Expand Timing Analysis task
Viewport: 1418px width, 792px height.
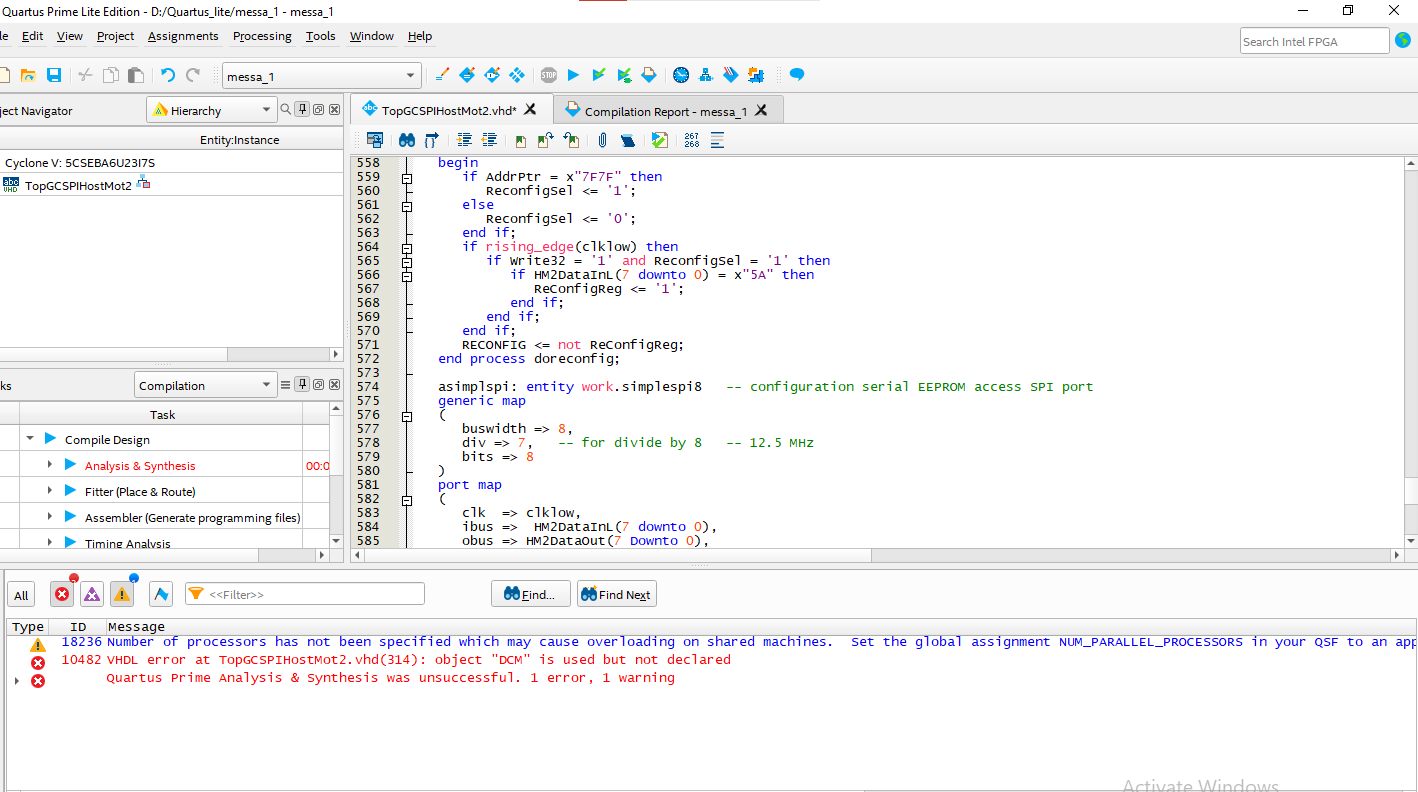pos(50,543)
